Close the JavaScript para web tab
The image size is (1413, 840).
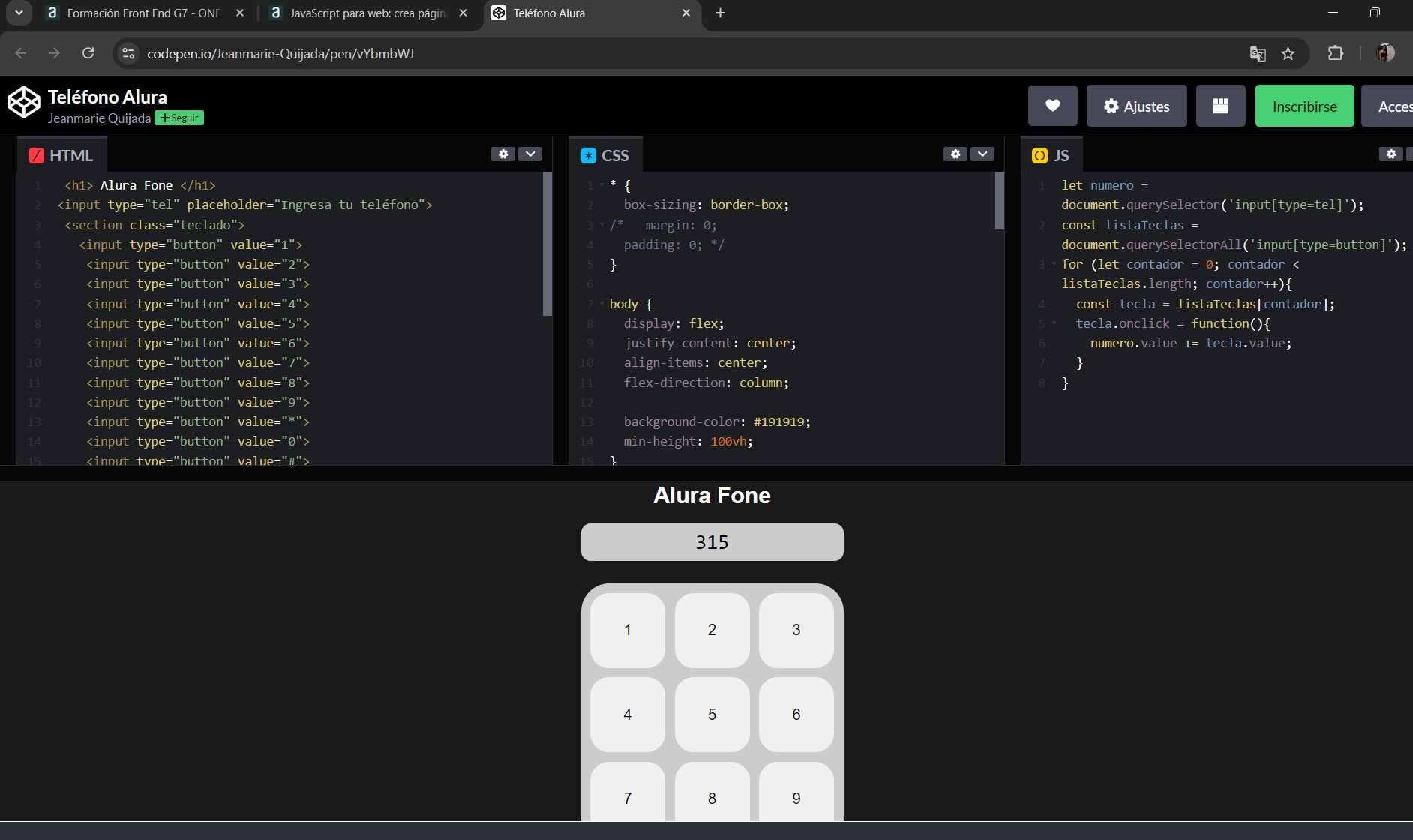(463, 13)
